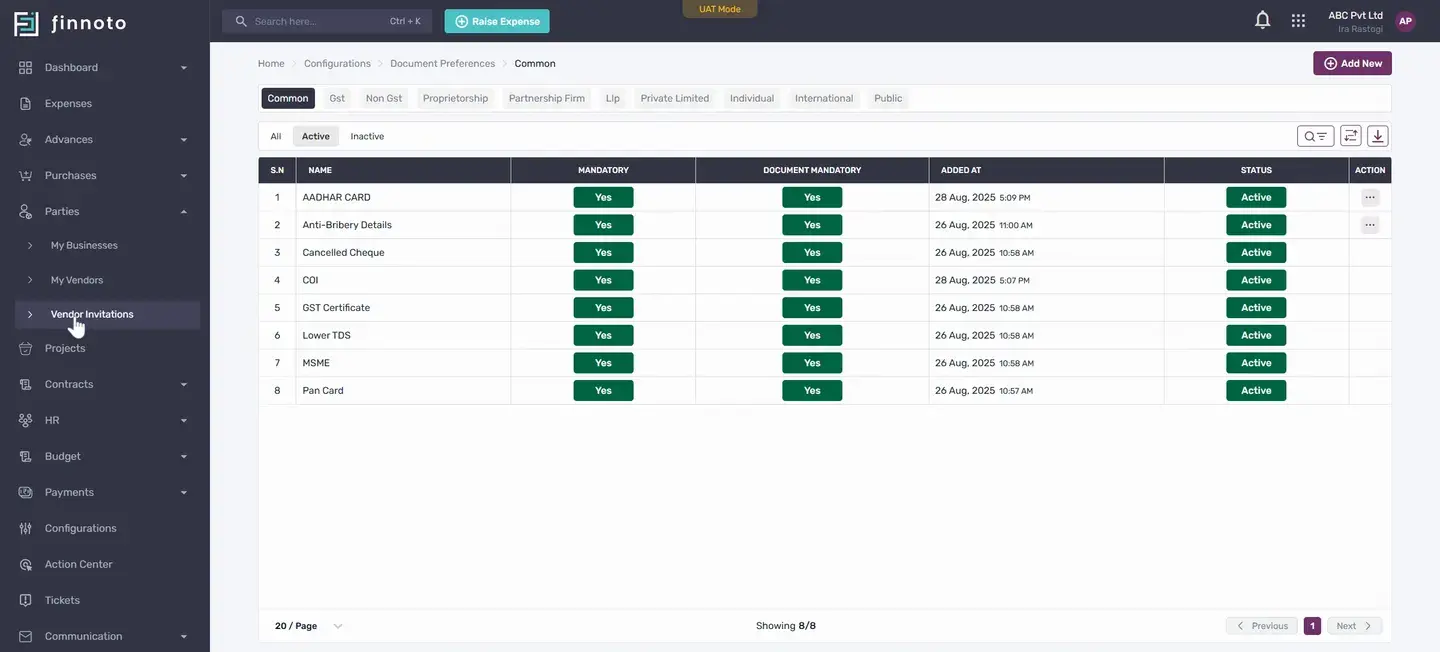Screen dimensions: 1440x652
Task: Go to Home breadcrumb link
Action: coord(271,63)
